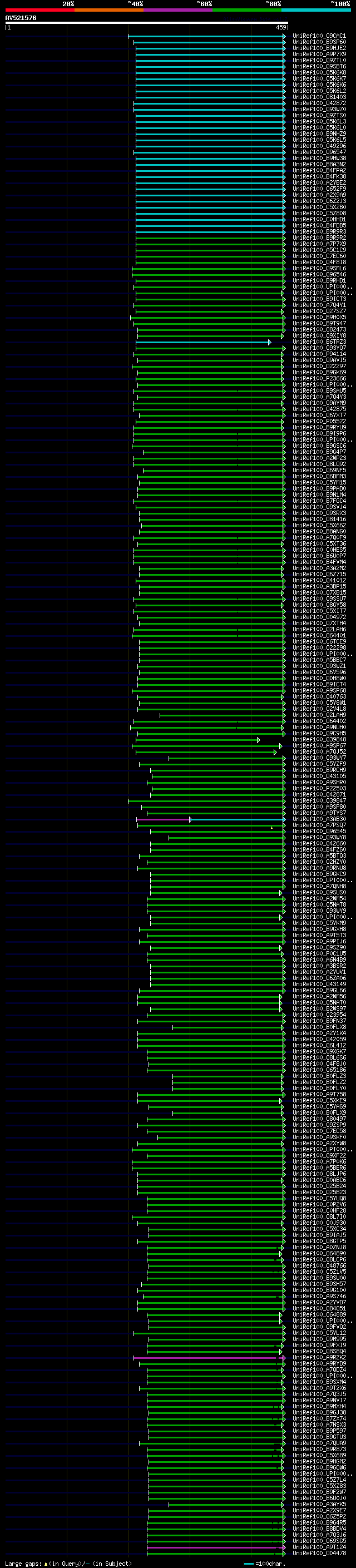Select hit label UniRef100_O23954
This screenshot has width=356, height=1568.
click(319, 1015)
